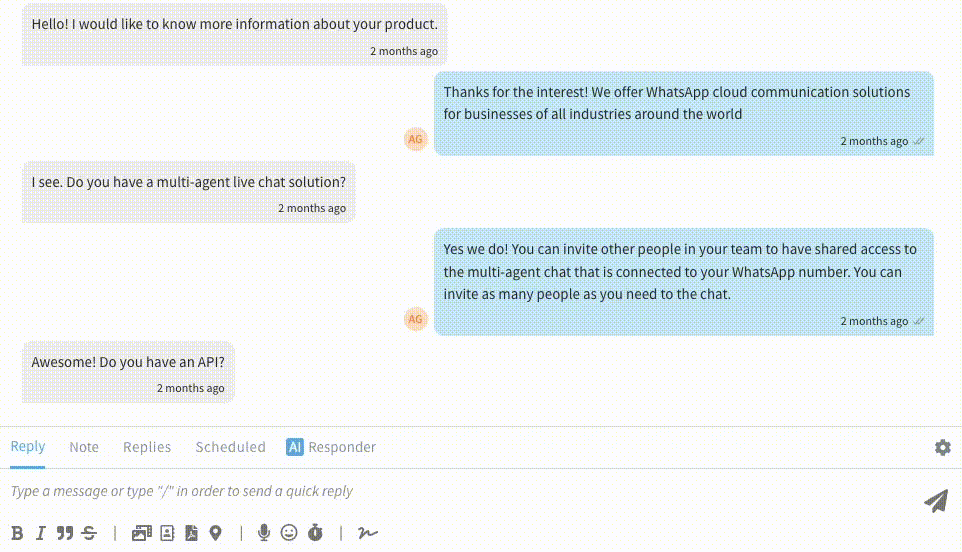This screenshot has height=552, width=962.
Task: Add signature with squiggle icon
Action: (367, 533)
